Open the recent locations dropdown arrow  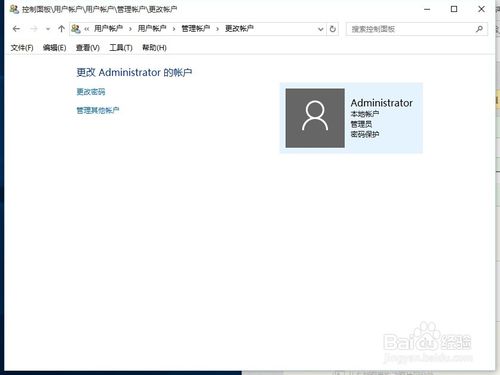[48, 29]
